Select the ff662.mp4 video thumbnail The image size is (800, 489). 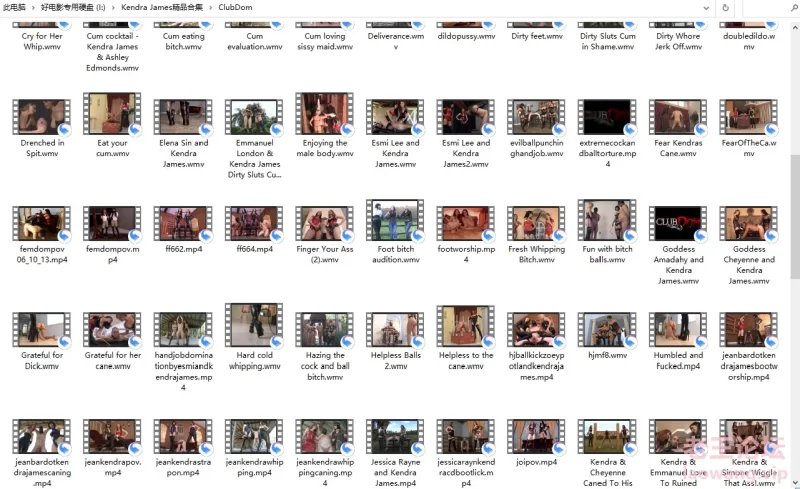pyautogui.click(x=183, y=223)
